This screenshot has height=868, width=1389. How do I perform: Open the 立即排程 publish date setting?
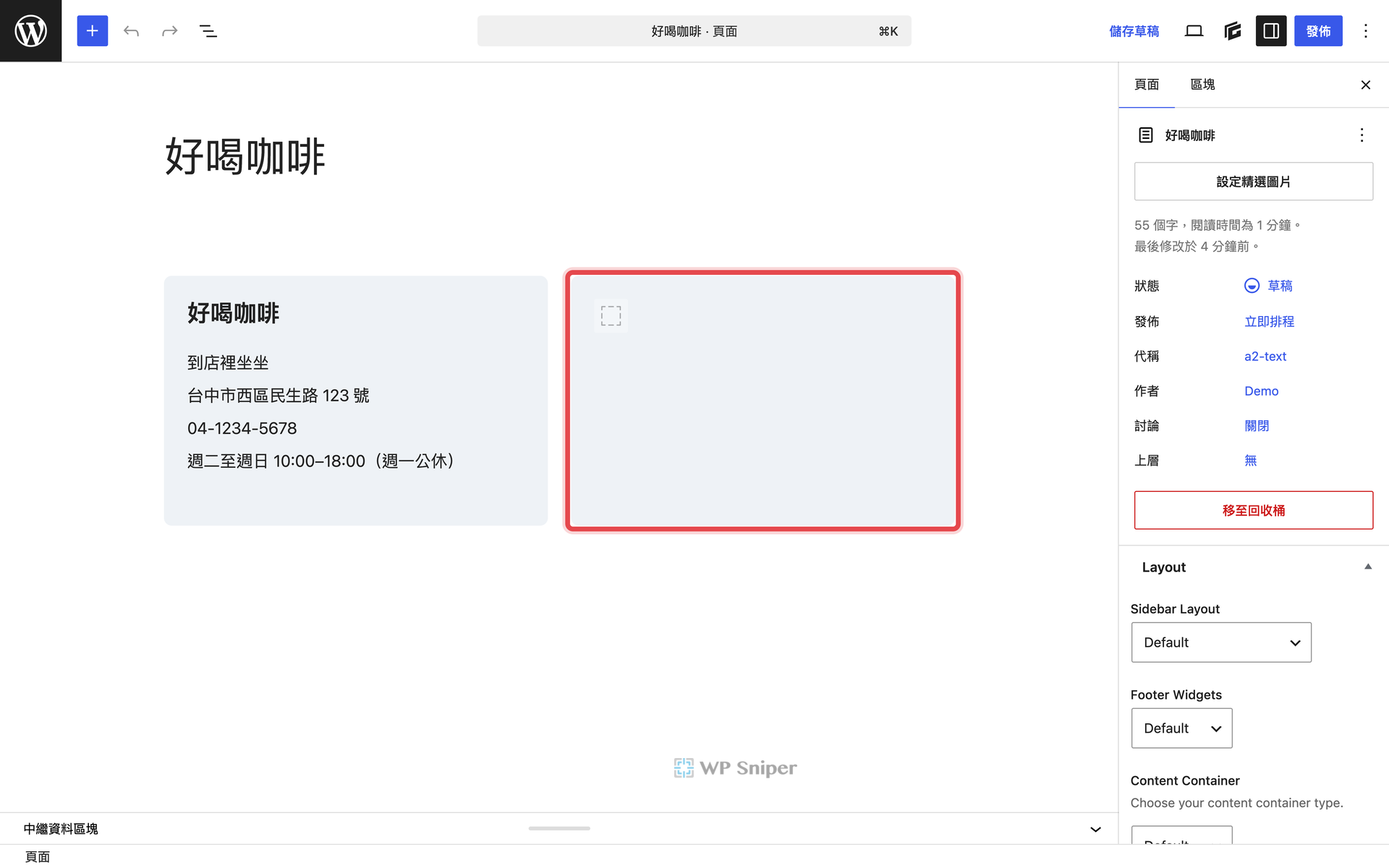1269,321
